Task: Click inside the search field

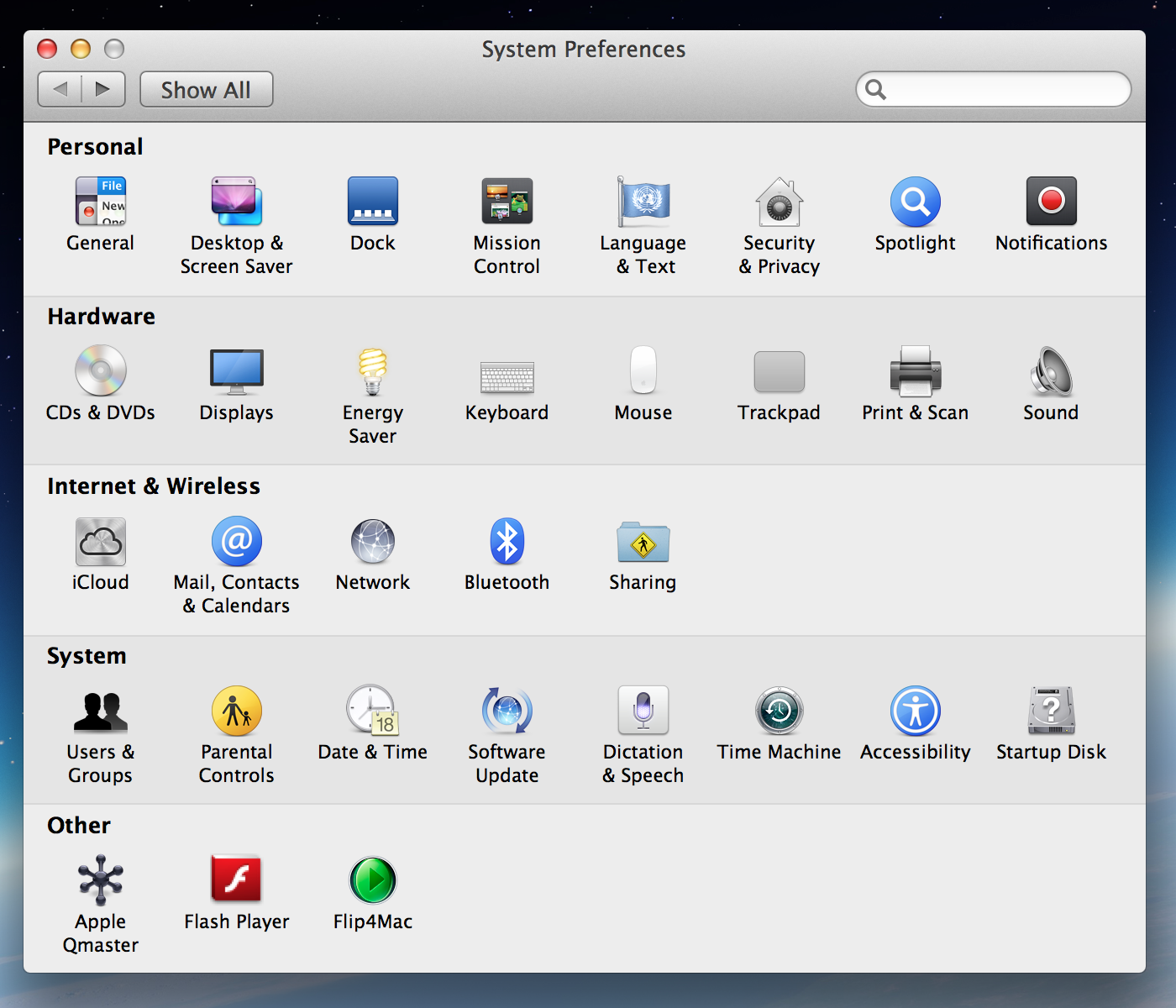Action: pos(994,89)
